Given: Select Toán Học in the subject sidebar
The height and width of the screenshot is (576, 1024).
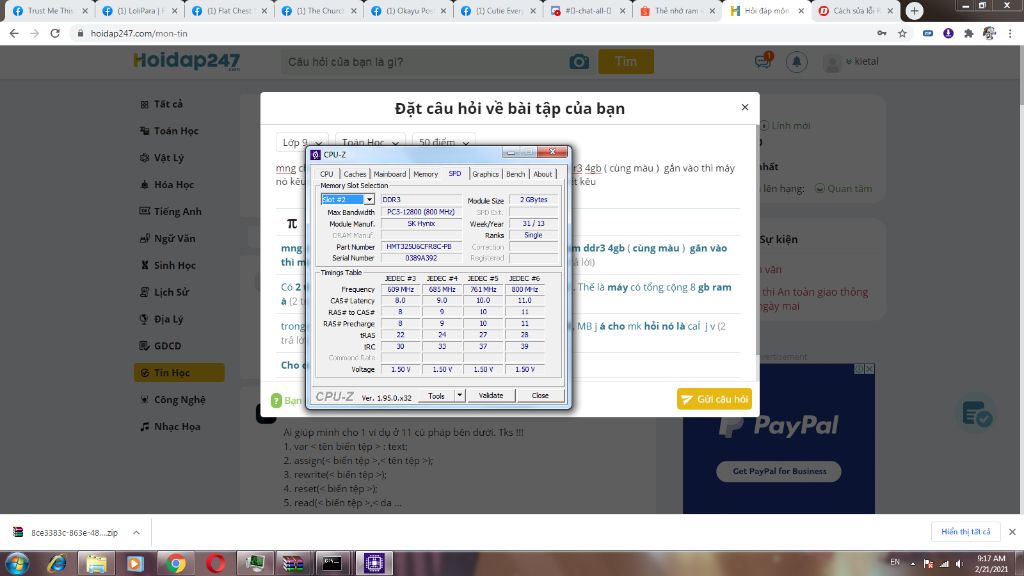Looking at the screenshot, I should click(176, 131).
